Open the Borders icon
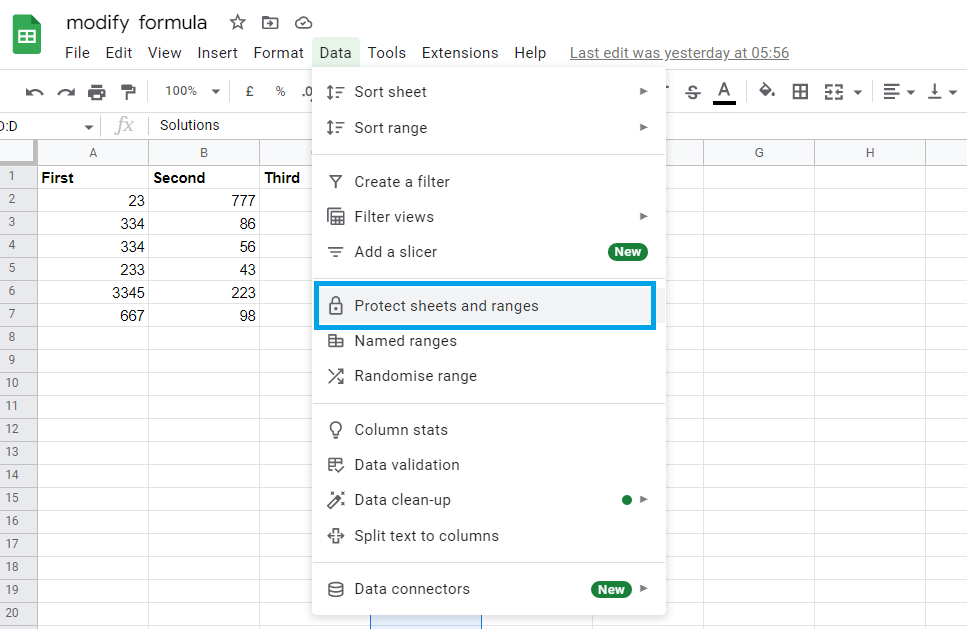 [x=800, y=91]
